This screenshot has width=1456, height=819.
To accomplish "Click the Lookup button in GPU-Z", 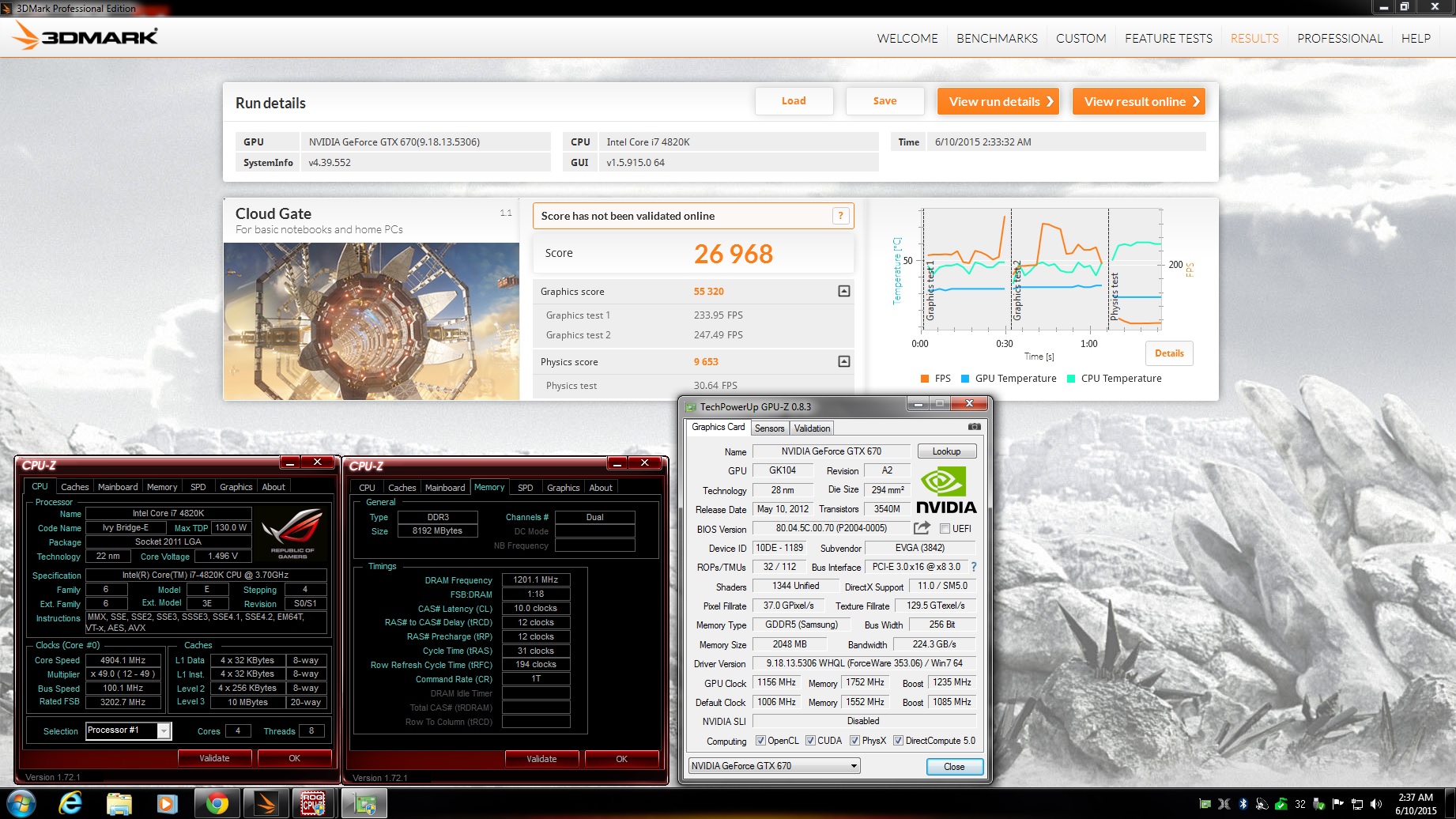I will (946, 451).
